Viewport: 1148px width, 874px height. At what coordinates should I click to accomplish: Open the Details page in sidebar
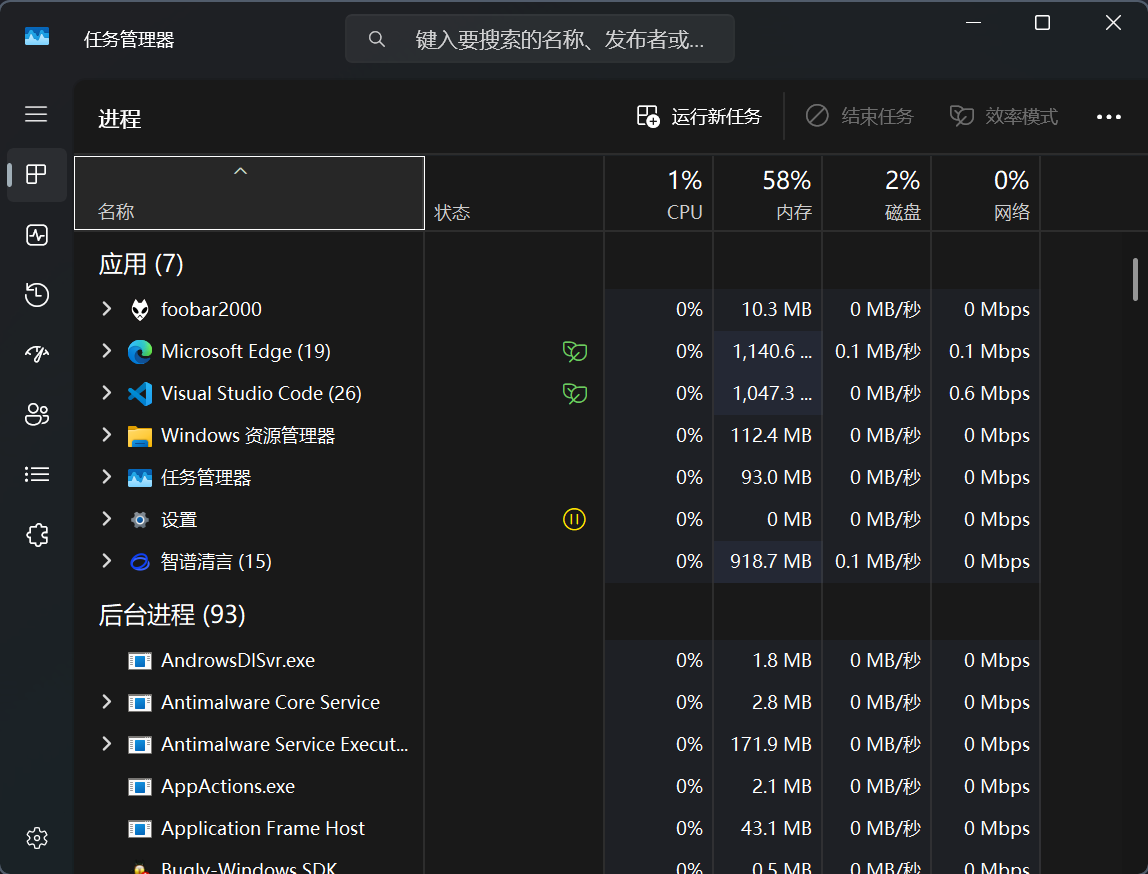coord(37,475)
